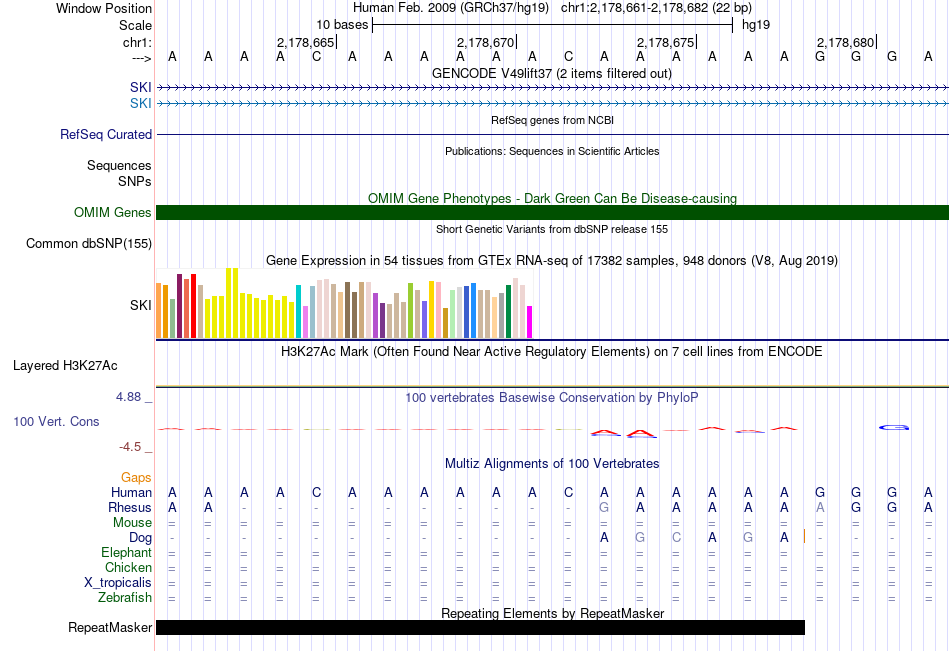Click the Rhesus species row label

130,507
